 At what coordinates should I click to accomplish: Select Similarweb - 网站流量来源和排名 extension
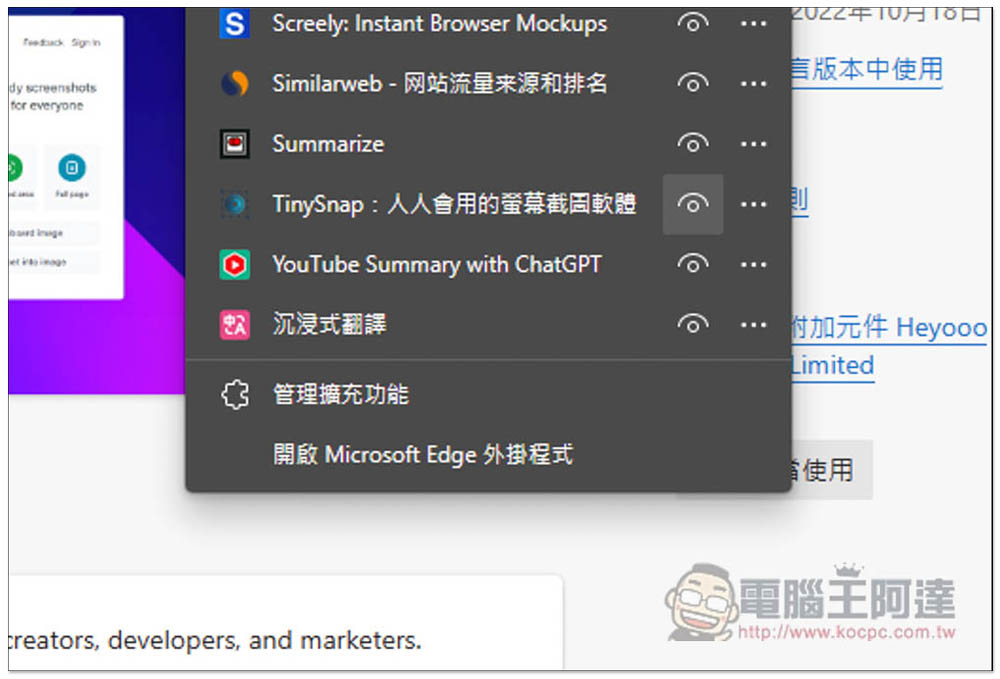(x=439, y=84)
